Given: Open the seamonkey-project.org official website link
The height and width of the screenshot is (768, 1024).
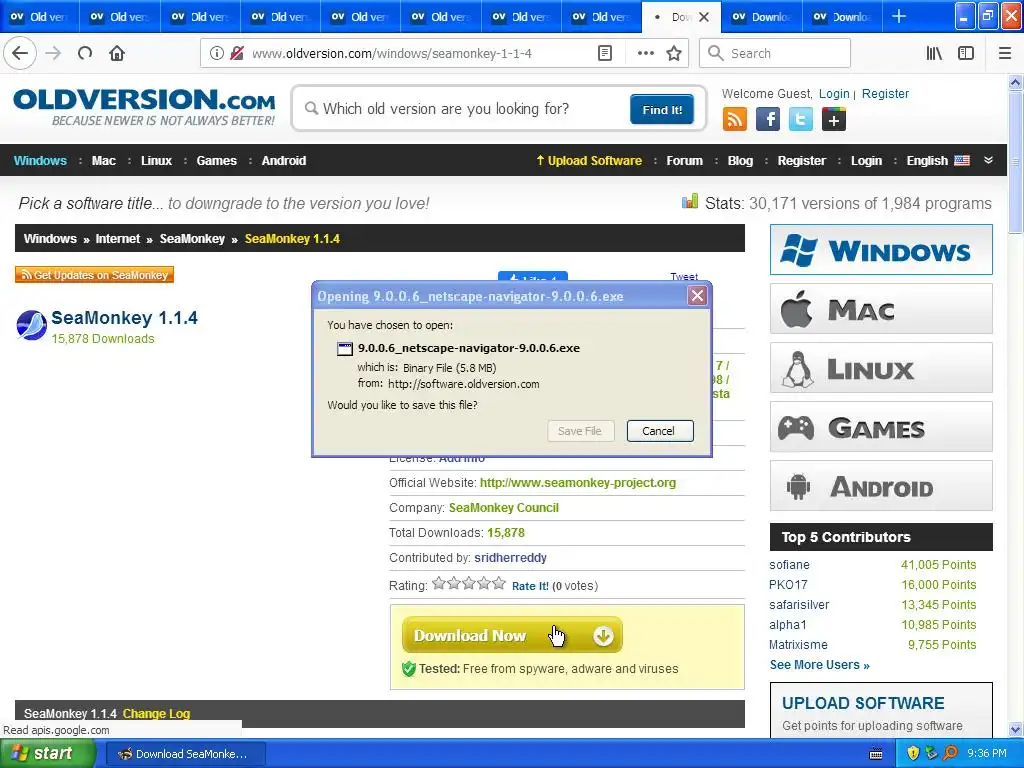Looking at the screenshot, I should 578,483.
